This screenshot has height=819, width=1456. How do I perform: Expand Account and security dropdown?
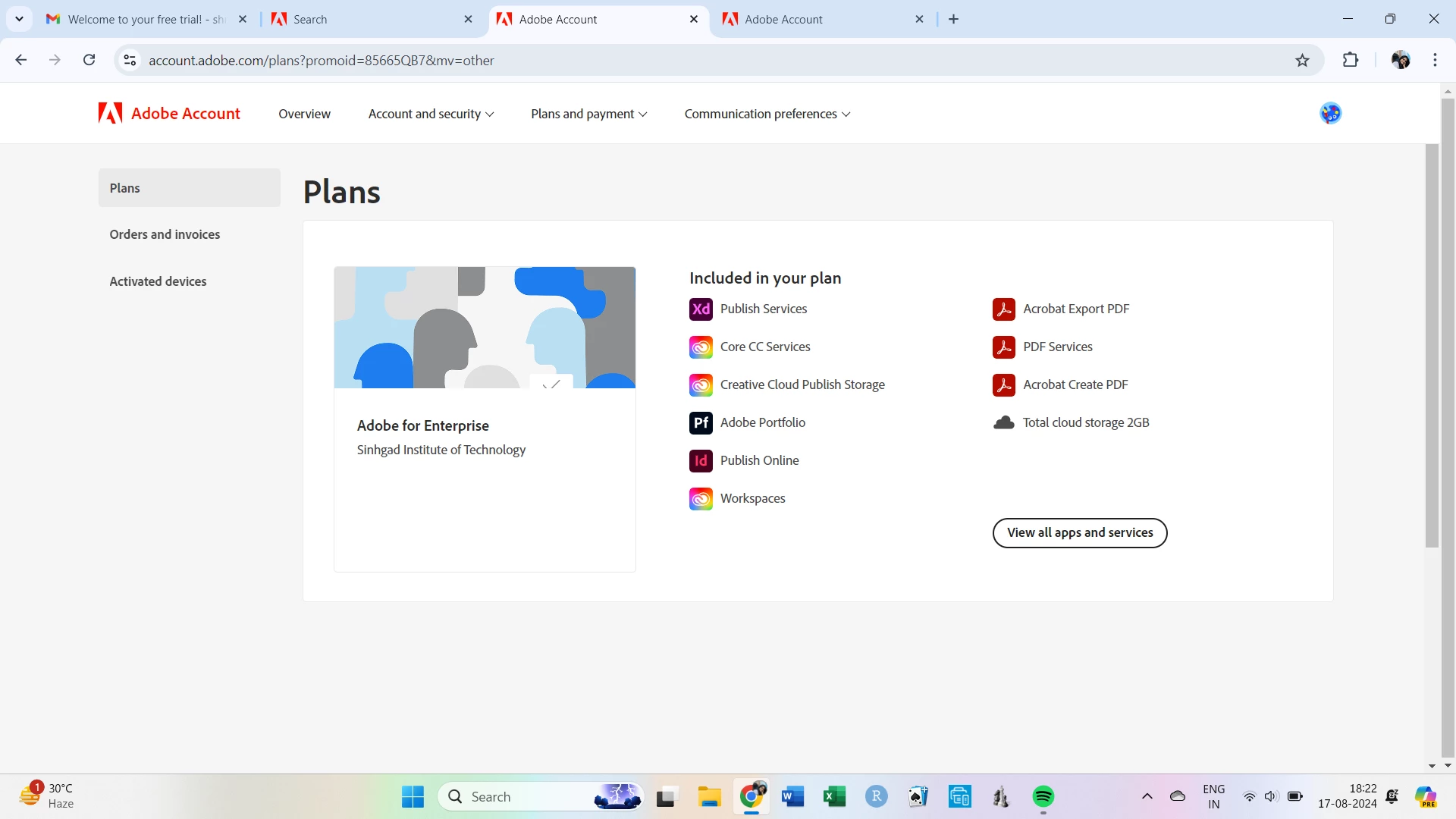(x=431, y=114)
